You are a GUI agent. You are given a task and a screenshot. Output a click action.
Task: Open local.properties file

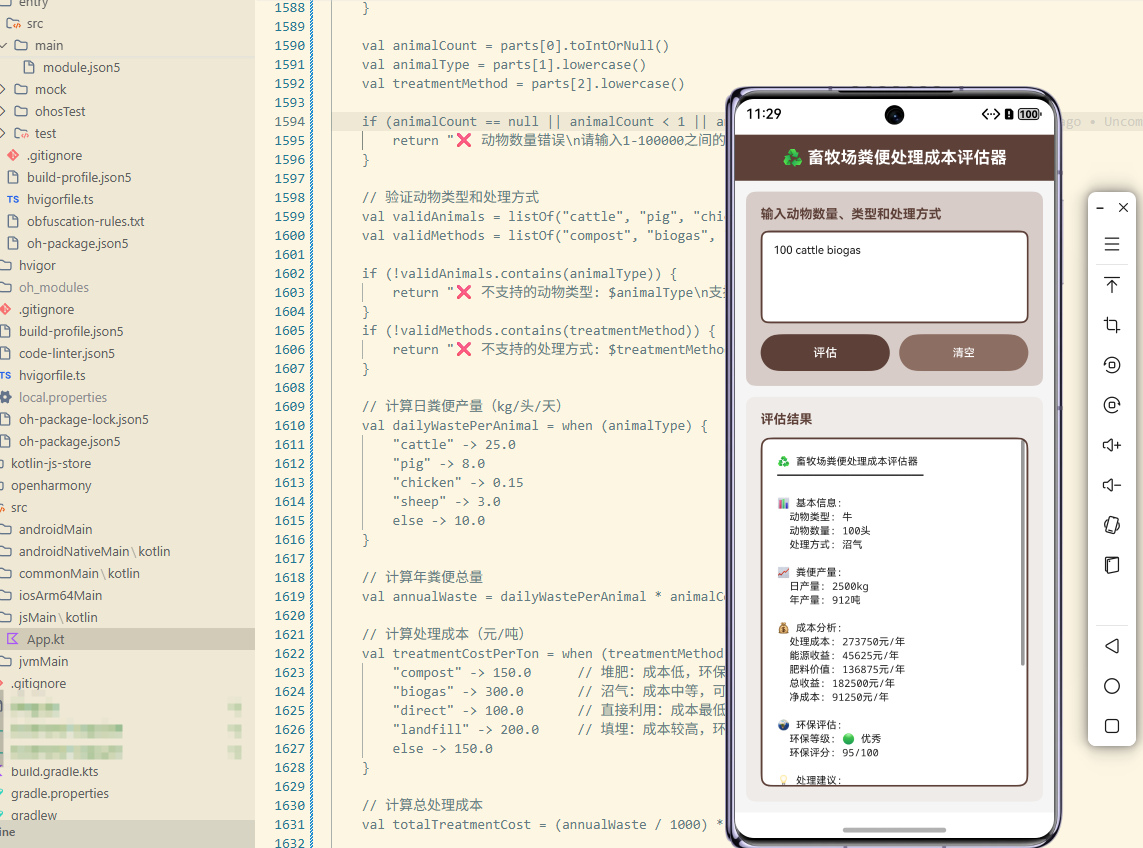pos(63,397)
